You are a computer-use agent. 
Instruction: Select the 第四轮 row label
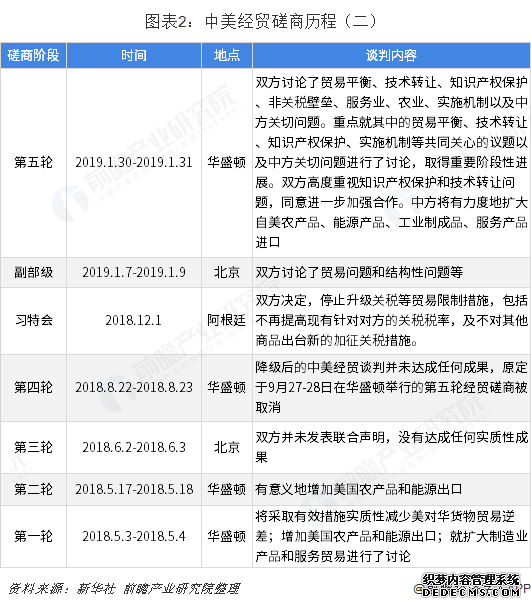coord(33,388)
